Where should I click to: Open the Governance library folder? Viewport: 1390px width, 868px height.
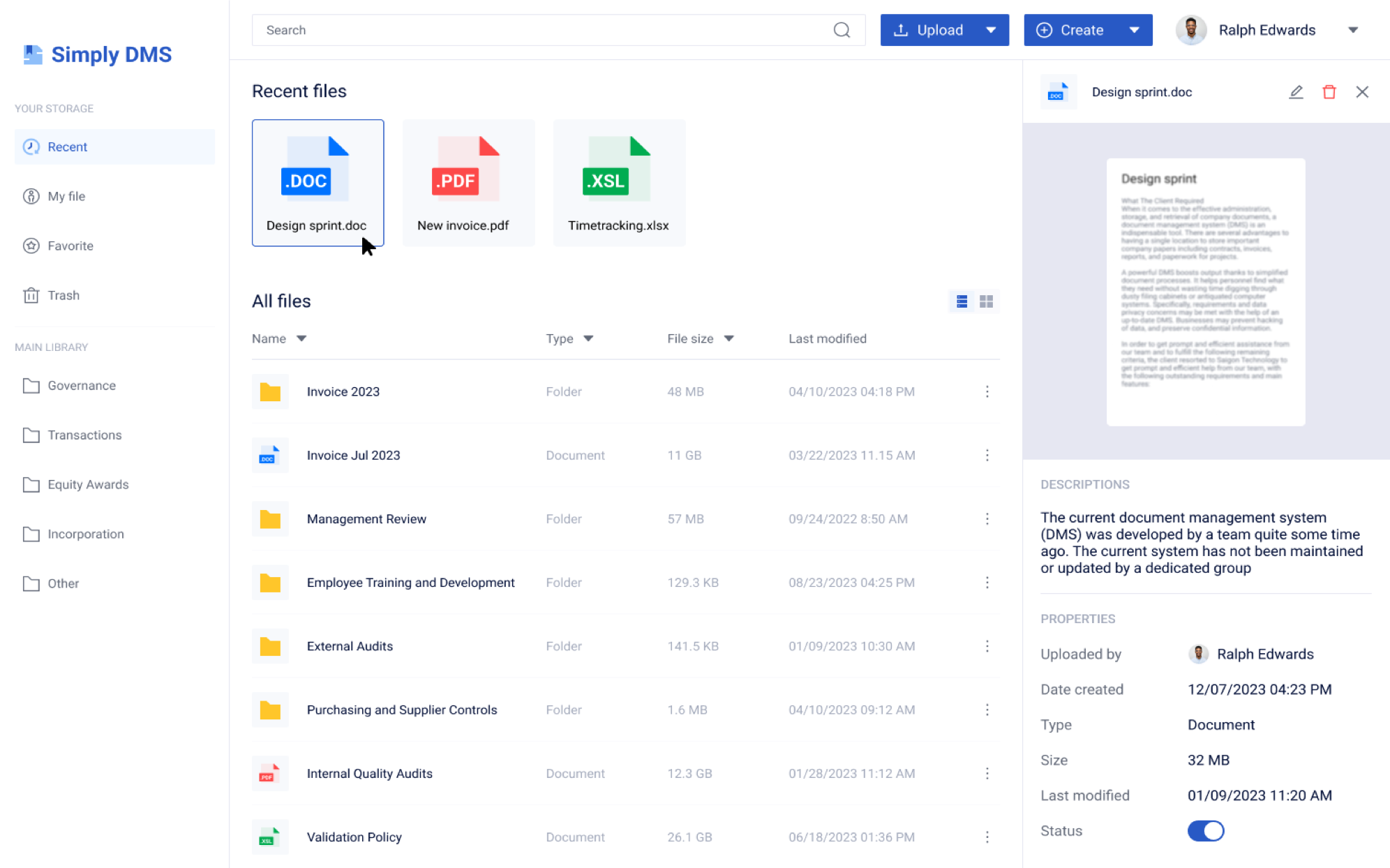click(x=81, y=385)
